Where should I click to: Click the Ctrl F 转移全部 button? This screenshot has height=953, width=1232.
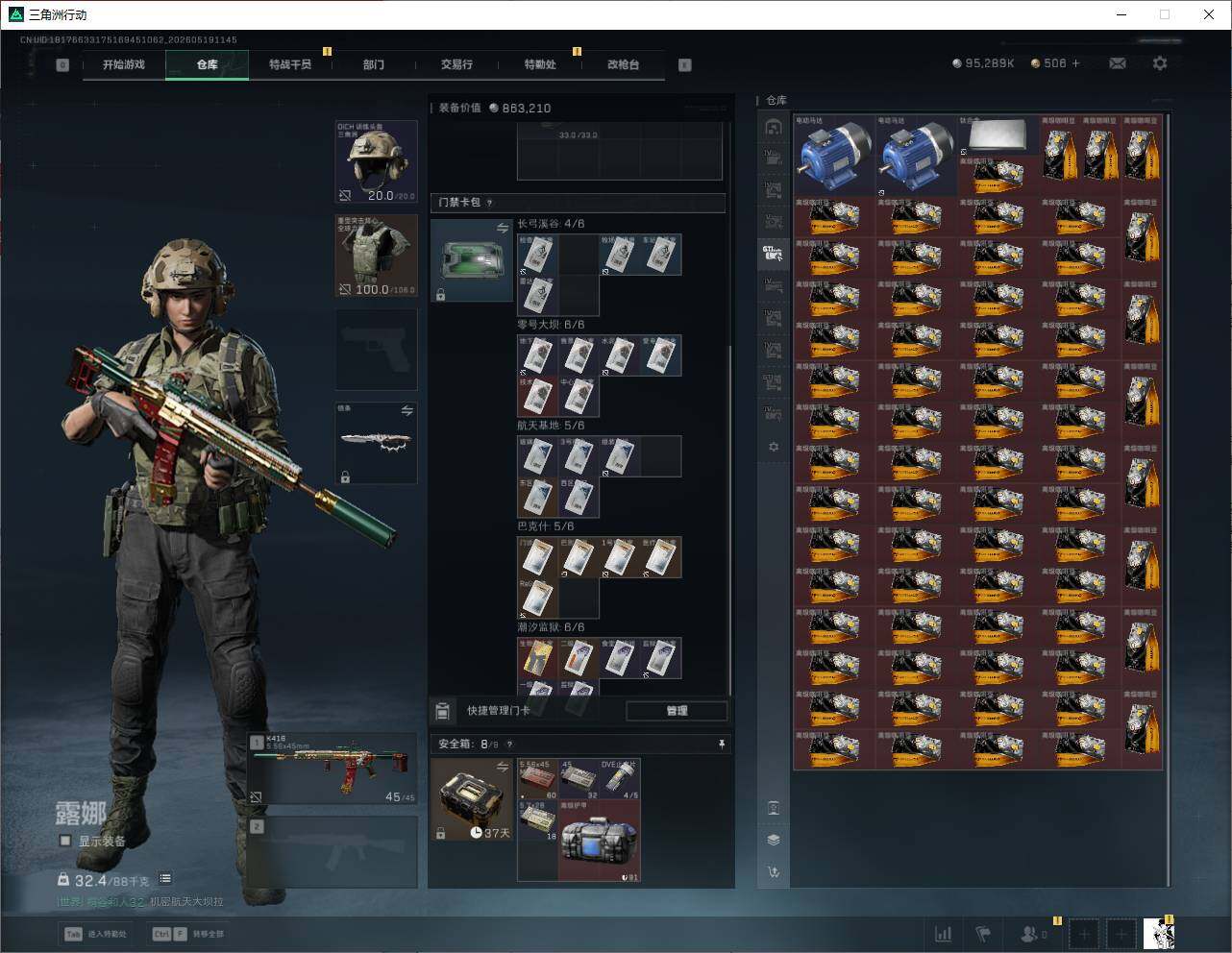189,933
